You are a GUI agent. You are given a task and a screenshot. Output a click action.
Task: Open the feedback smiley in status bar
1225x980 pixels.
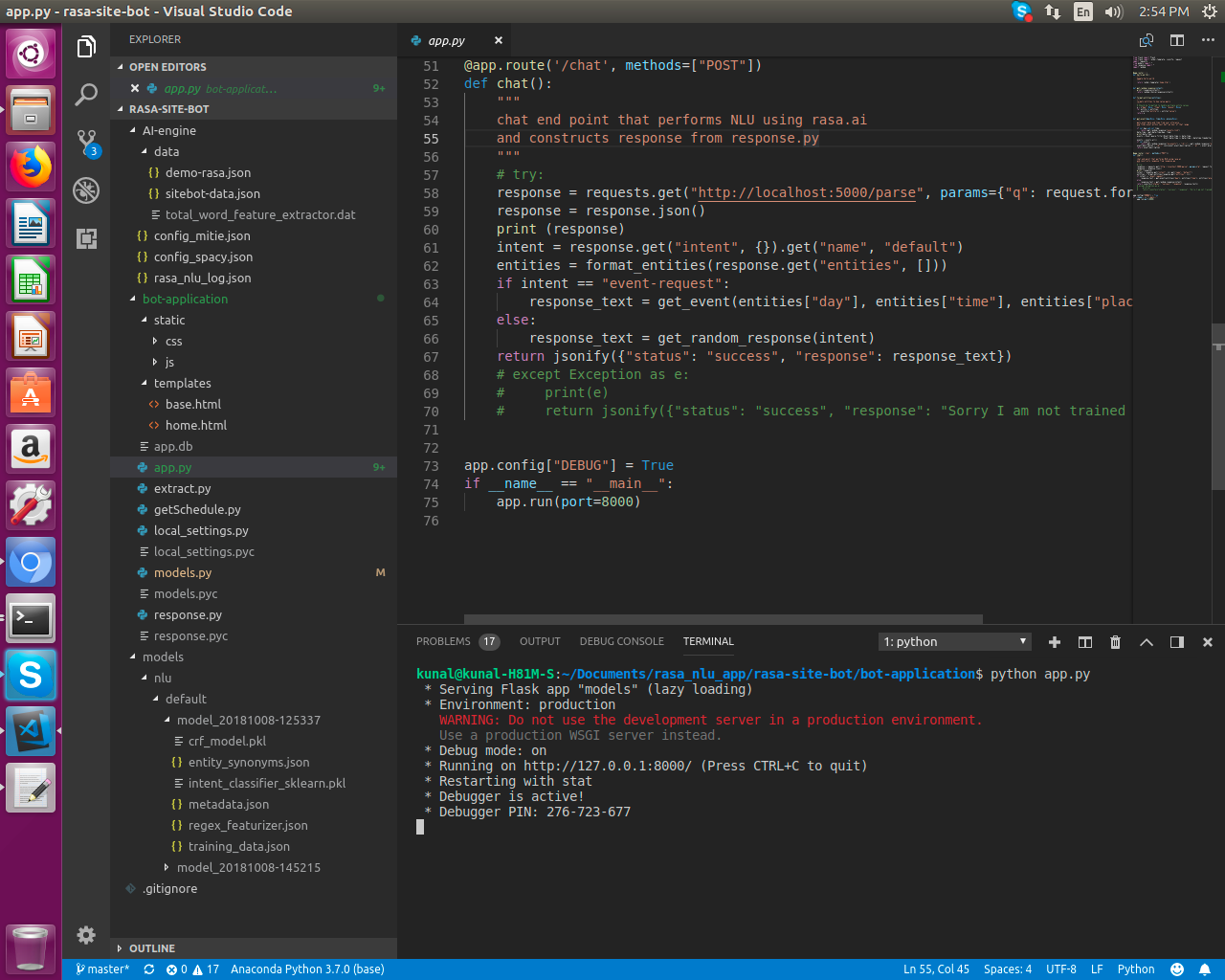click(1177, 969)
